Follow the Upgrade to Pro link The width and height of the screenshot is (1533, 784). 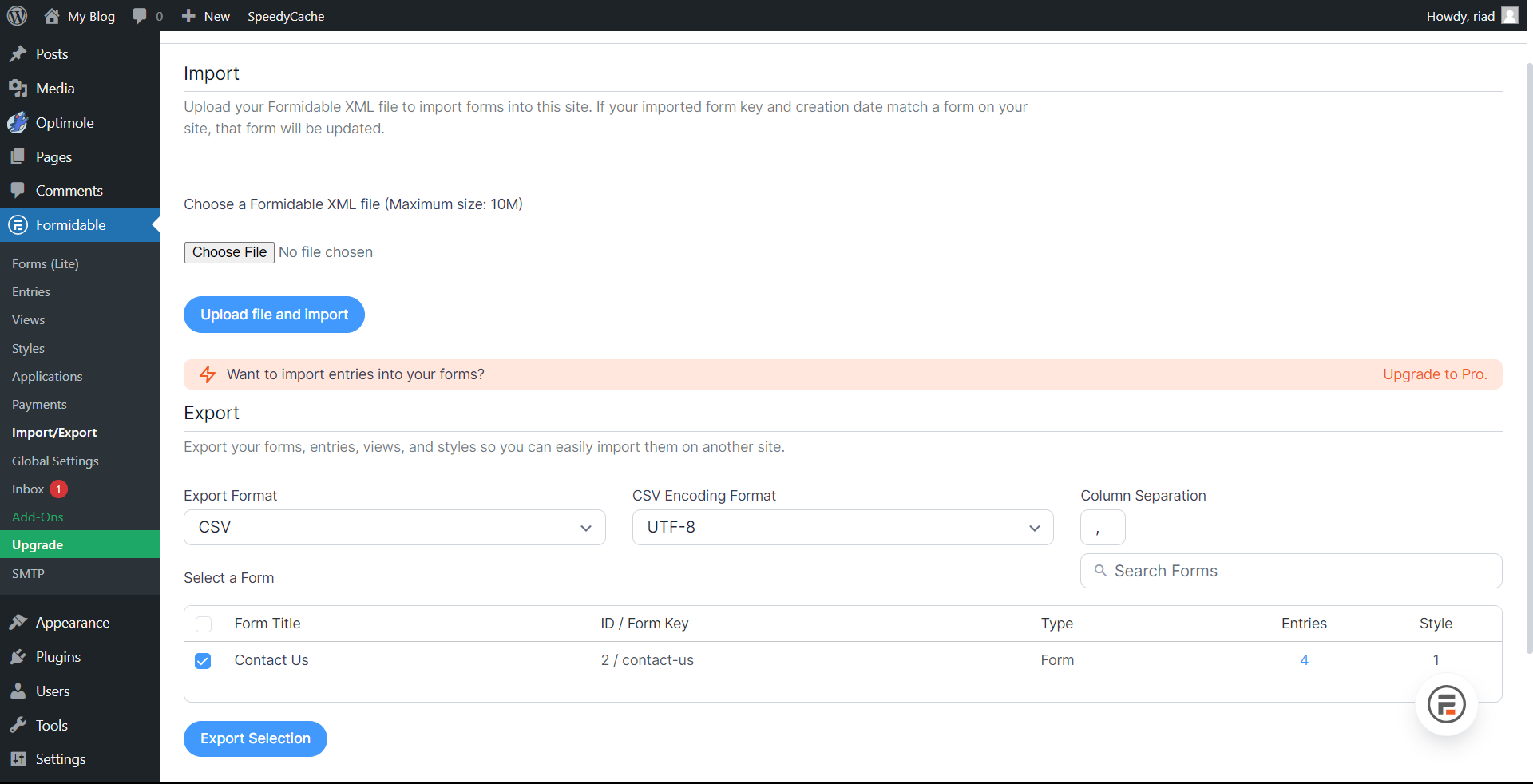(x=1434, y=374)
